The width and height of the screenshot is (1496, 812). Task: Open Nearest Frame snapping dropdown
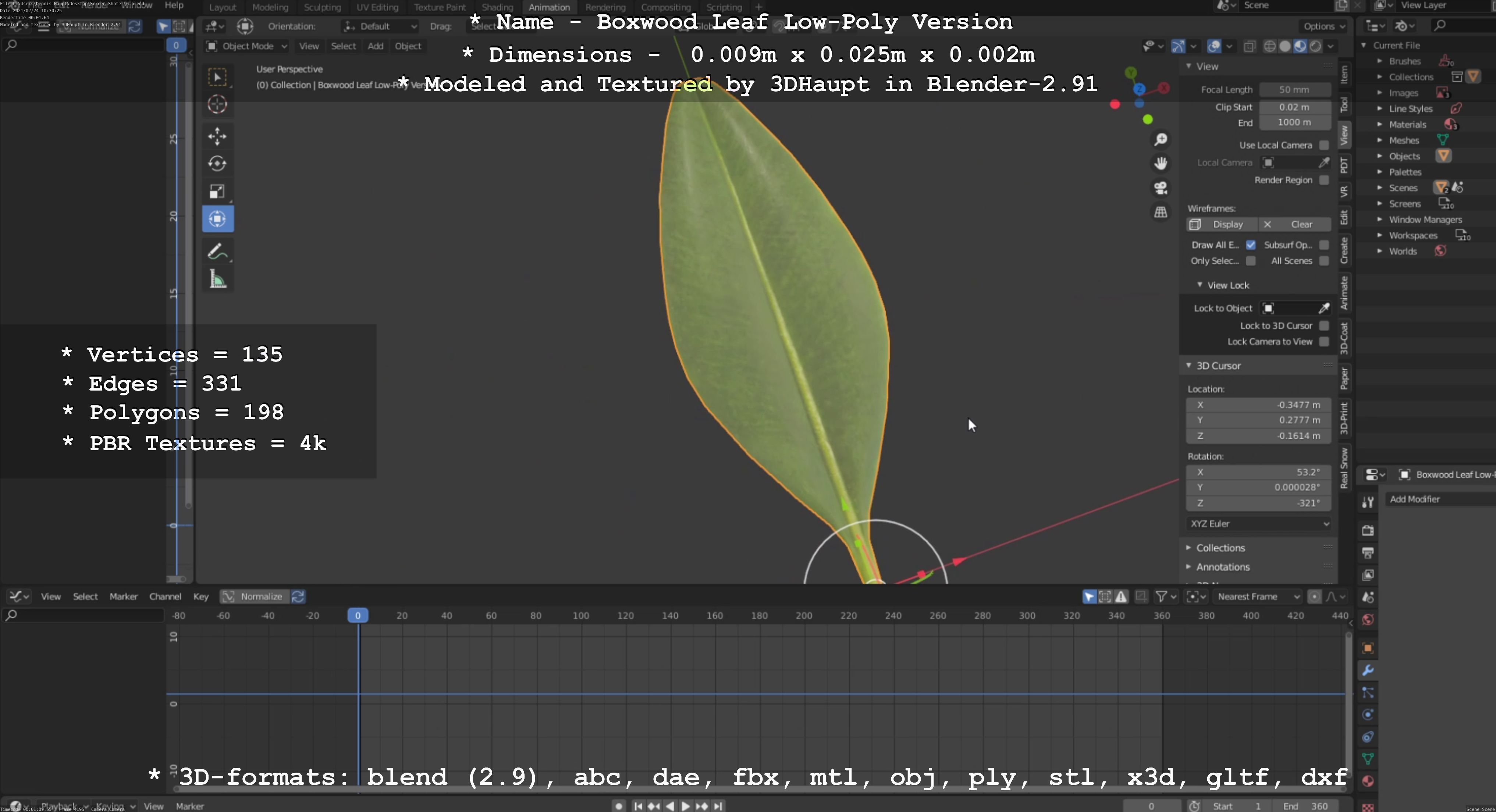[1258, 596]
